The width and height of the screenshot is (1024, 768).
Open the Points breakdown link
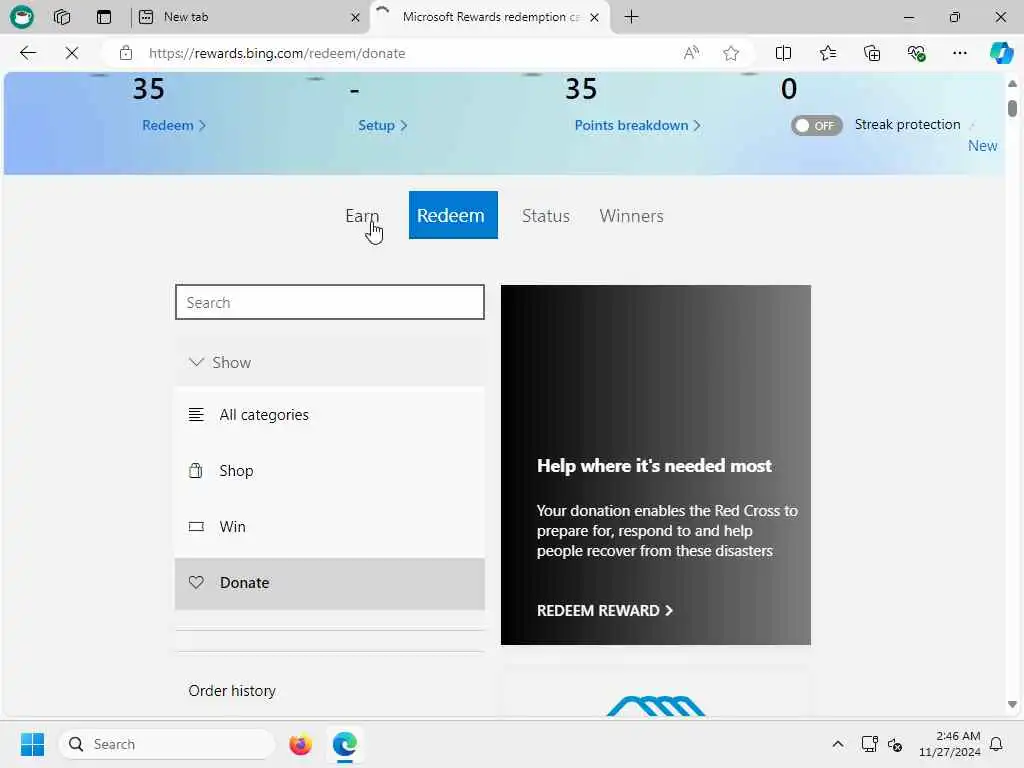click(x=637, y=125)
